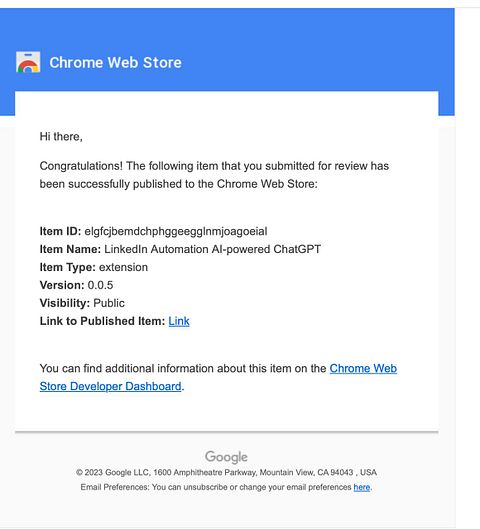Click the visibility value 'Public'
The image size is (480, 529).
coord(109,303)
